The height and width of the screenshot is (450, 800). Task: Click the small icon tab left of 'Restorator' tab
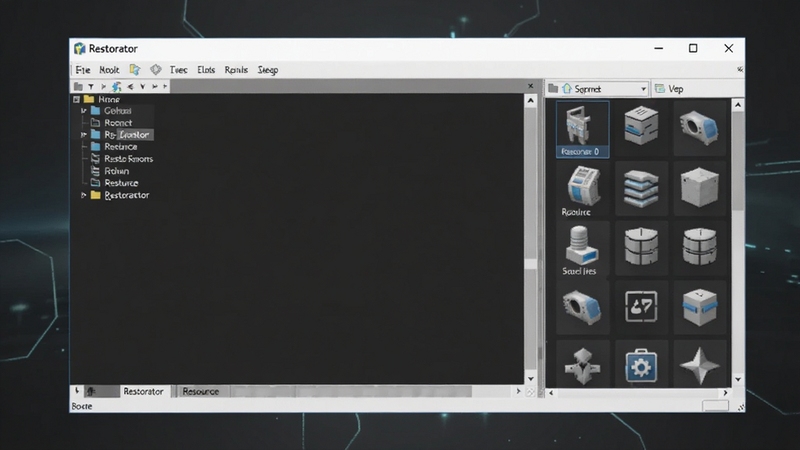[x=91, y=391]
